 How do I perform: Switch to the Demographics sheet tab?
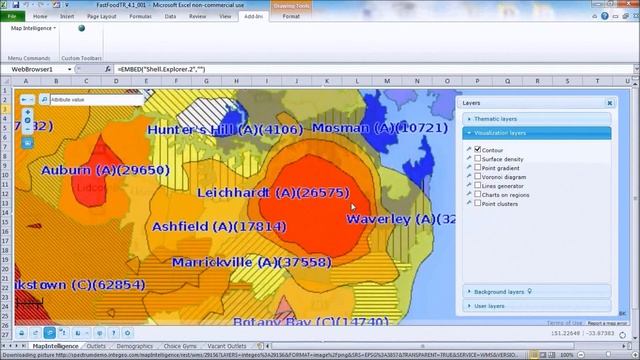point(134,346)
